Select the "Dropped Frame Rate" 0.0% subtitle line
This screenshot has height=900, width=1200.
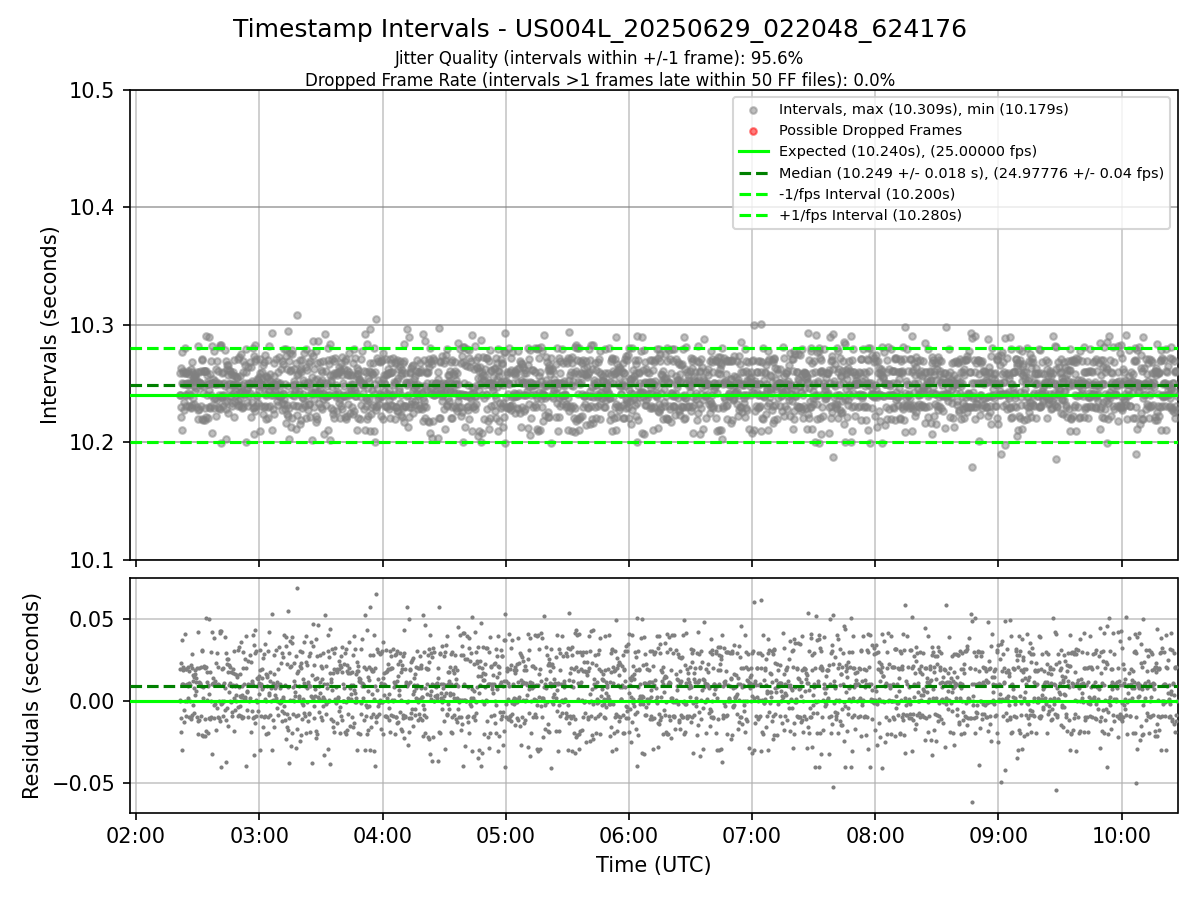coord(600,80)
